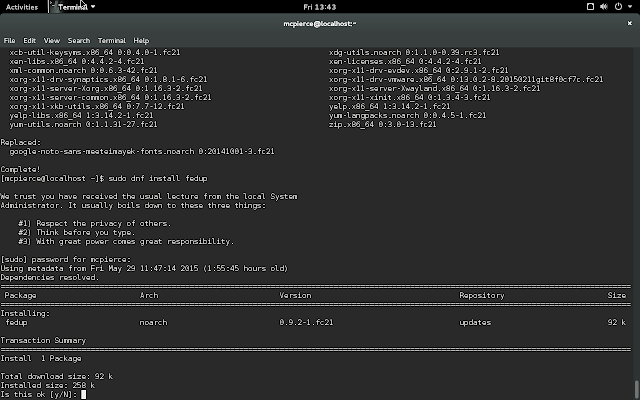Click the 'Install 1 Package' line
The image size is (640, 400).
click(x=41, y=358)
